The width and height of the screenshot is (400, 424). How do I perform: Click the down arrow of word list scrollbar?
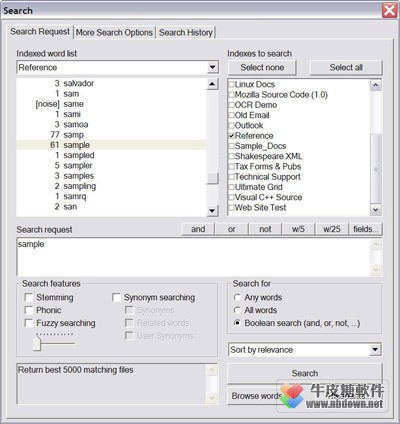coord(212,211)
